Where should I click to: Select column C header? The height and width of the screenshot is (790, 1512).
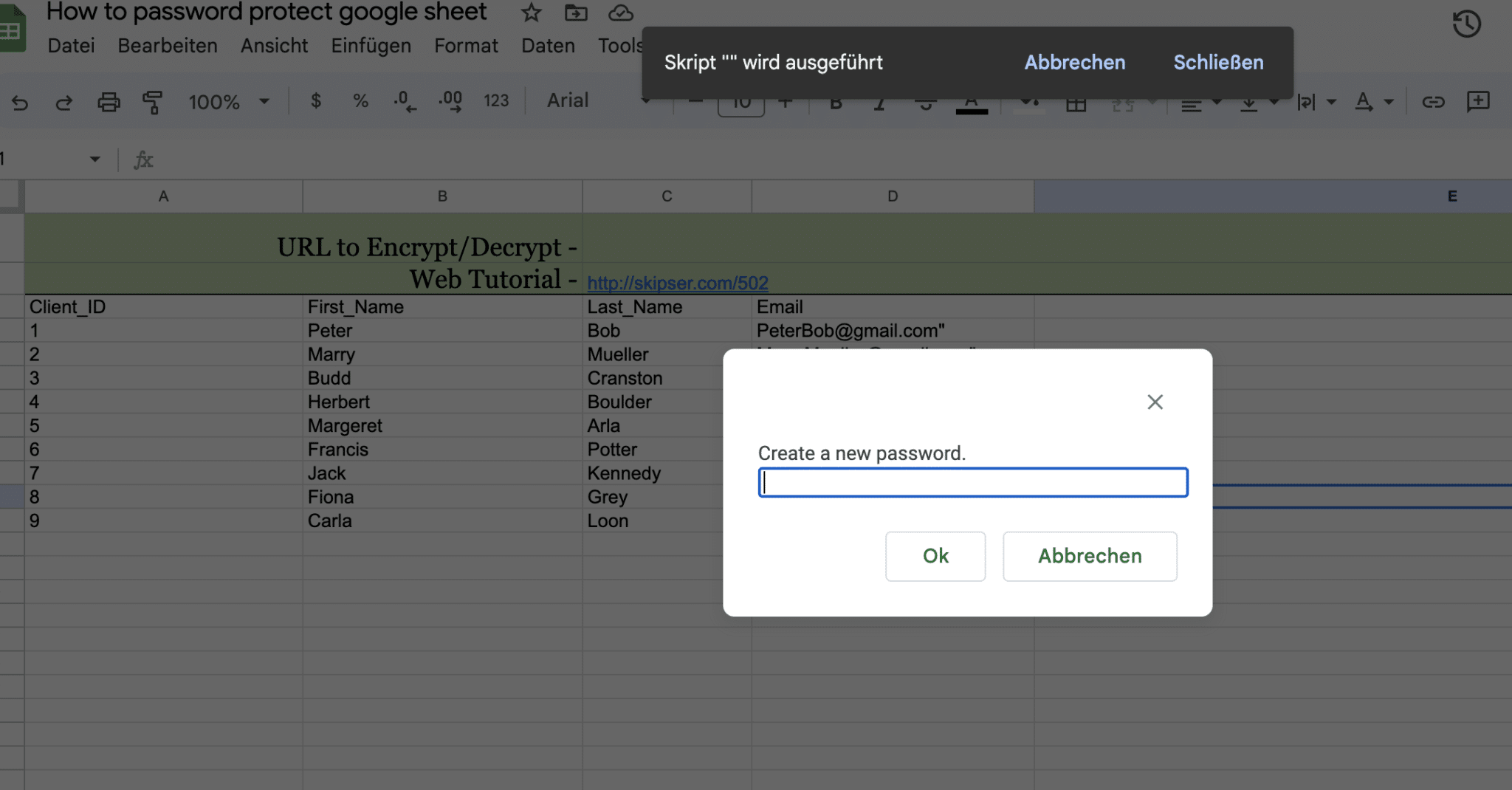point(667,196)
